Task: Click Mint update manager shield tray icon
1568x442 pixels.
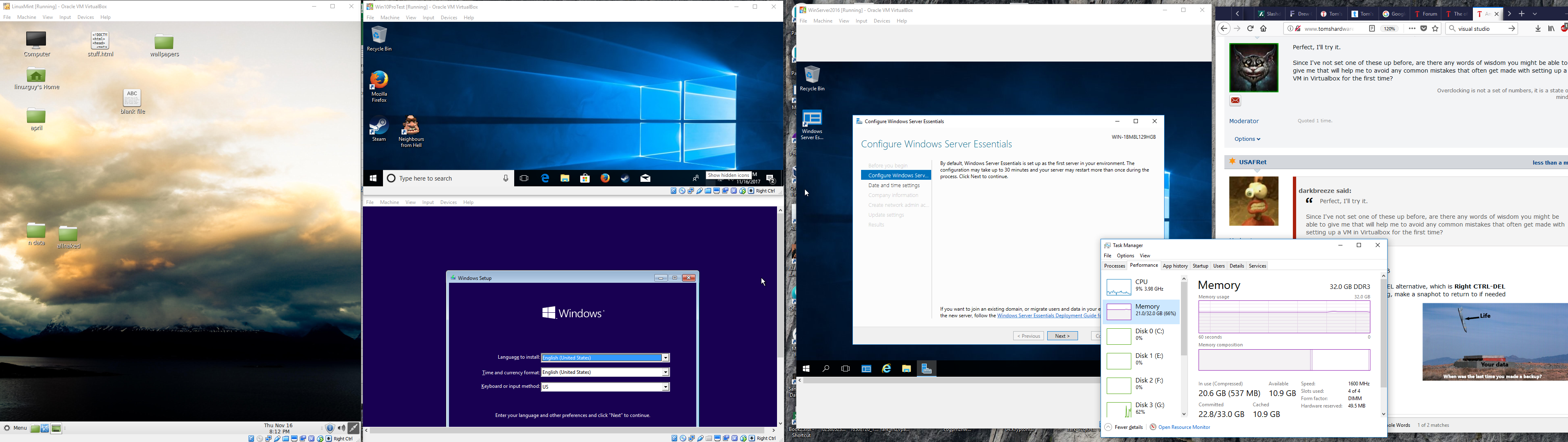Action: pos(330,428)
